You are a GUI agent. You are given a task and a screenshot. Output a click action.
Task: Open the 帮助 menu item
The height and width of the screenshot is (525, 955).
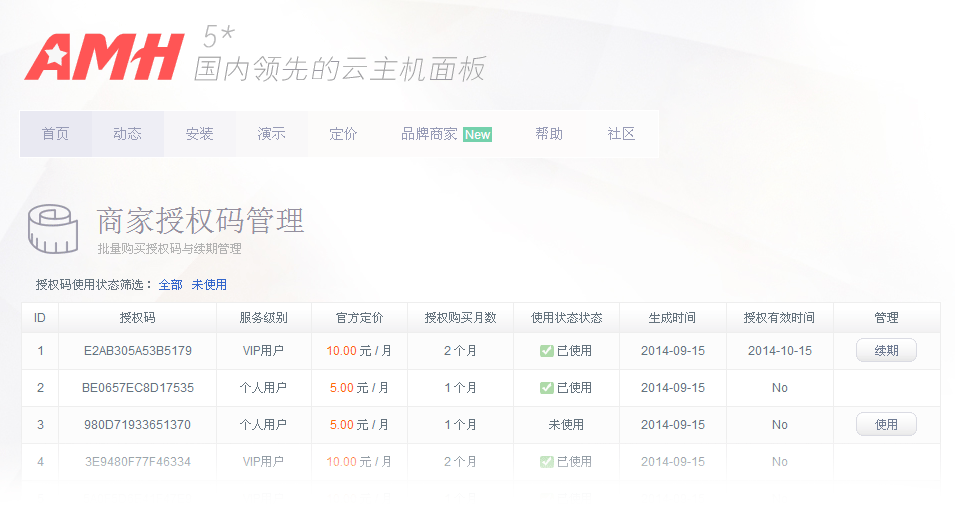549,134
